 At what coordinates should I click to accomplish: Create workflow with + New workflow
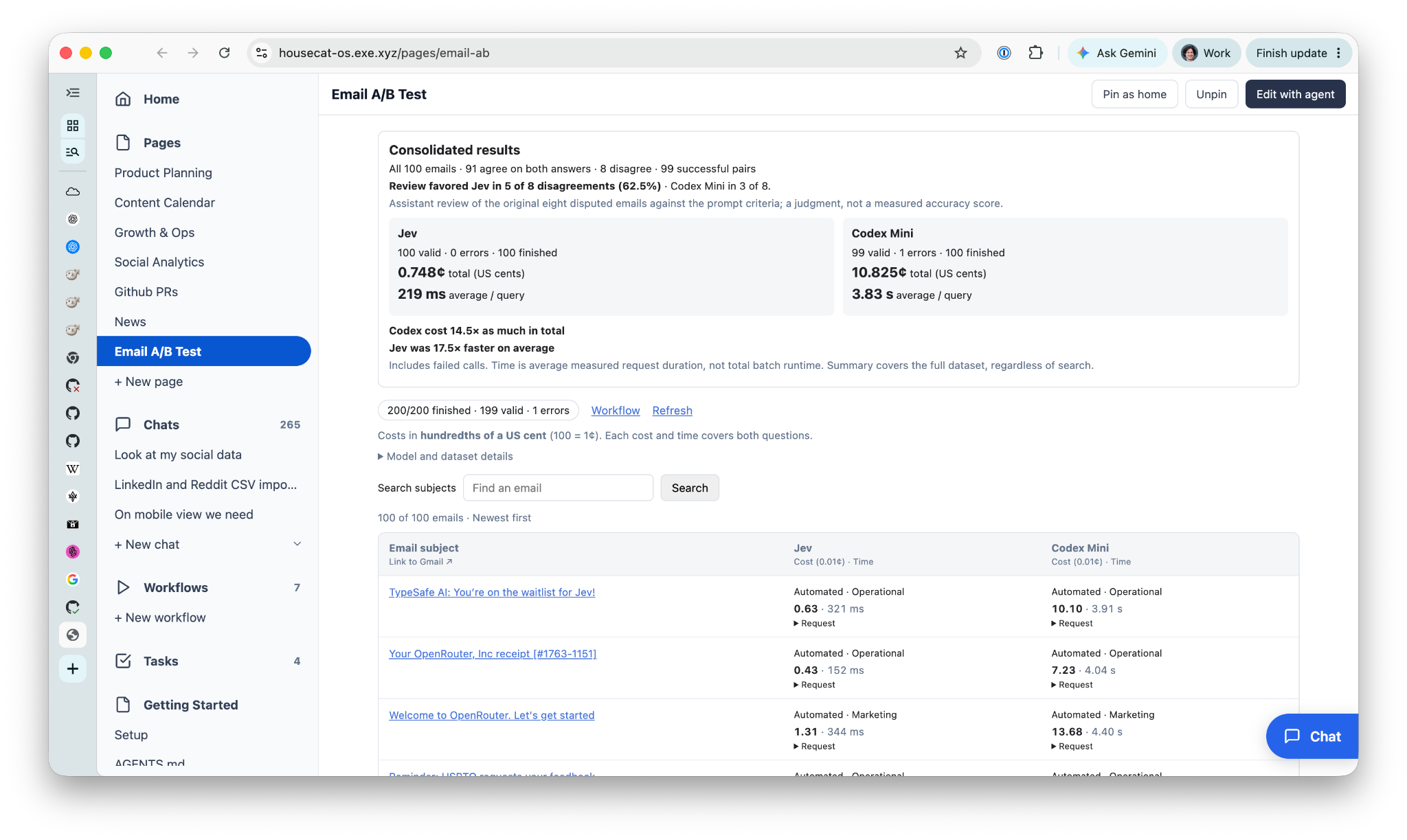pyautogui.click(x=160, y=617)
